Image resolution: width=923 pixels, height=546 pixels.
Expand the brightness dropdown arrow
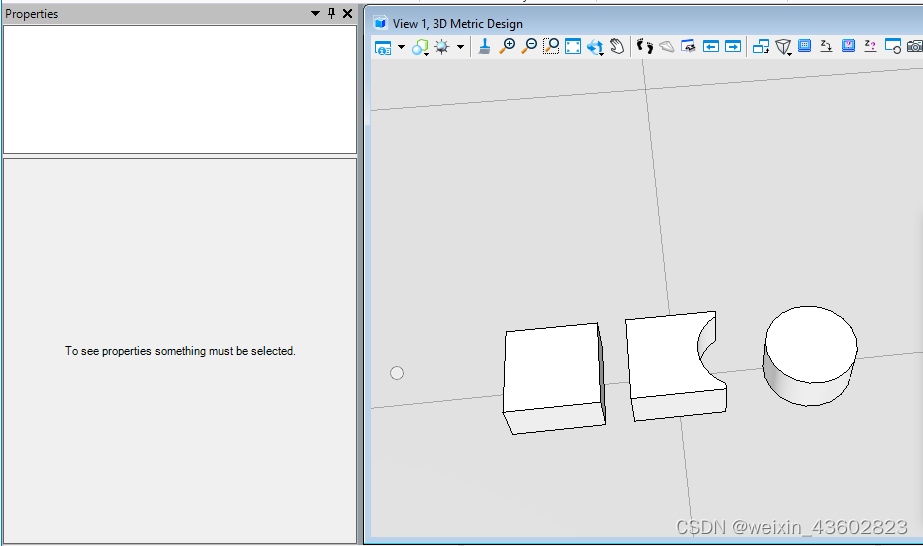coord(460,47)
